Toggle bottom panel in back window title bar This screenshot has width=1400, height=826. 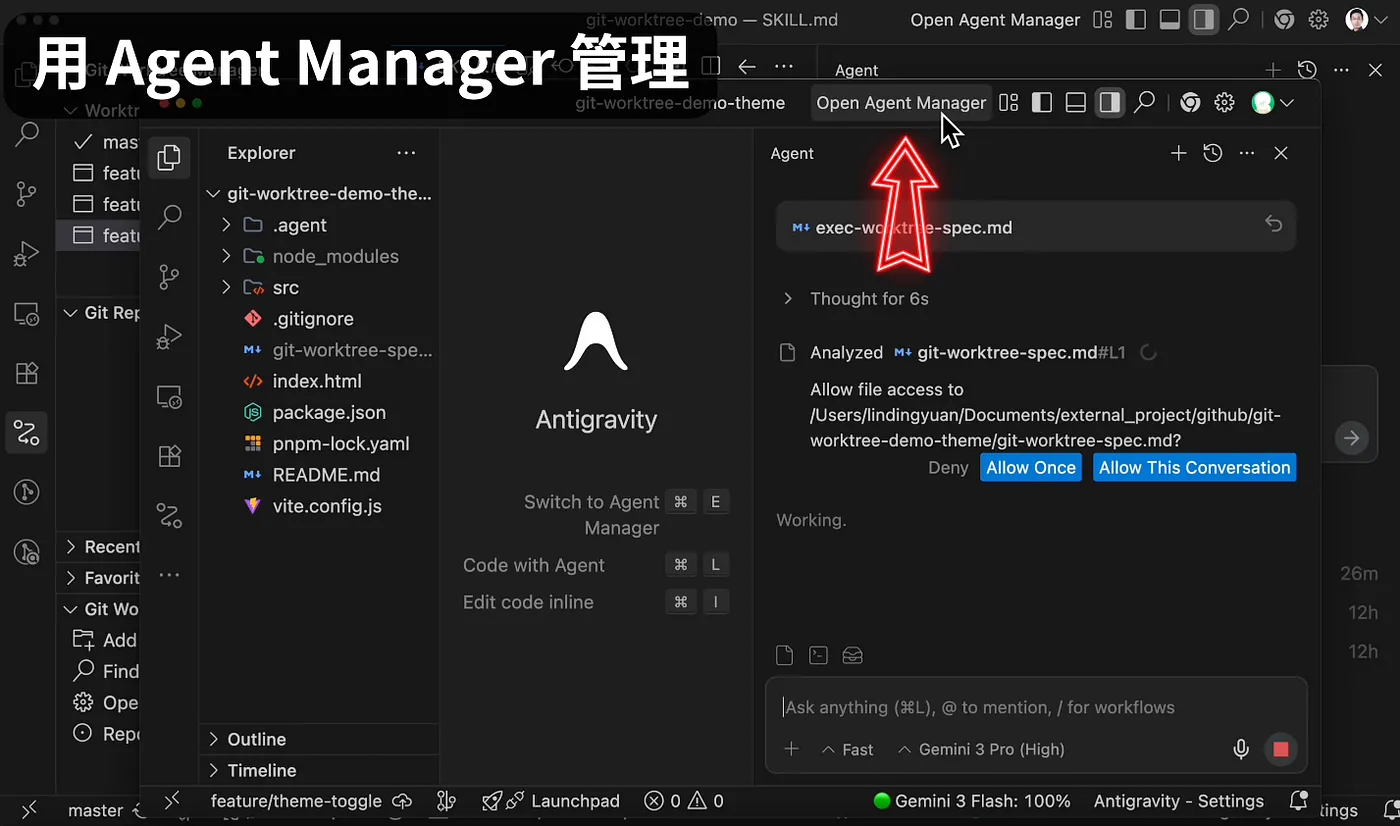(x=1169, y=19)
